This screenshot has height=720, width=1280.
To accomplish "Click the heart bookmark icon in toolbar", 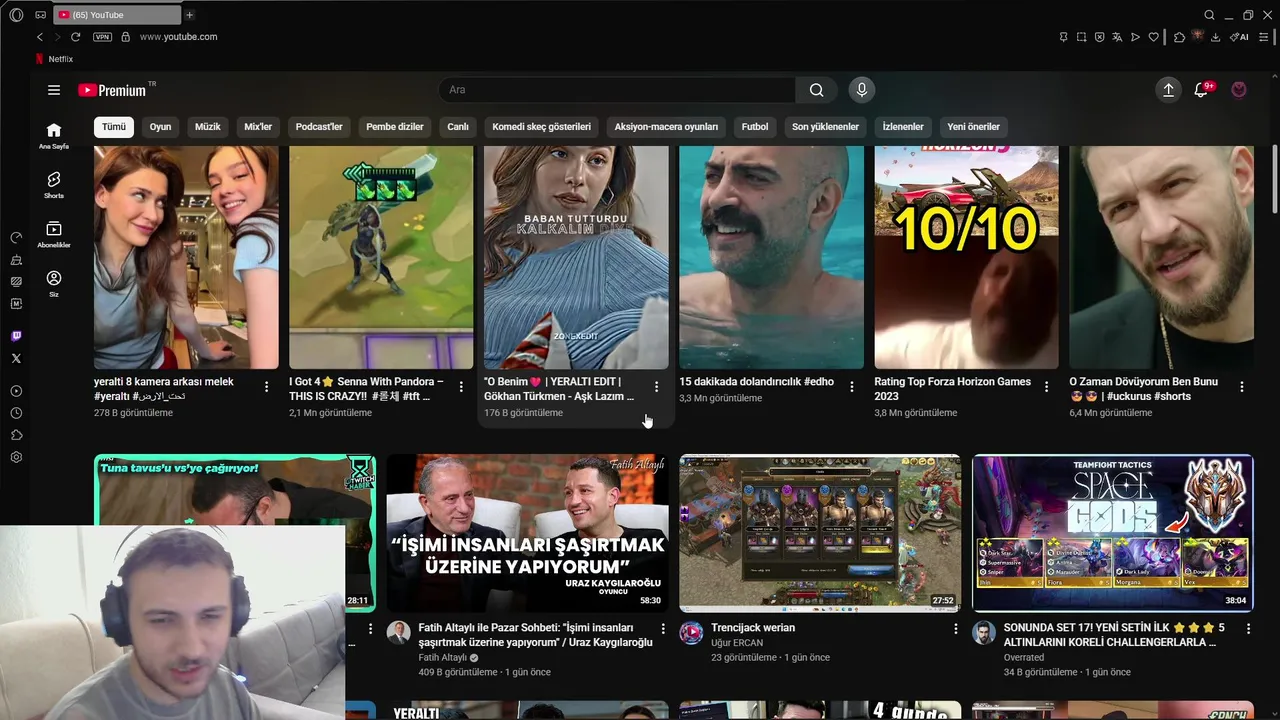I will (1153, 37).
